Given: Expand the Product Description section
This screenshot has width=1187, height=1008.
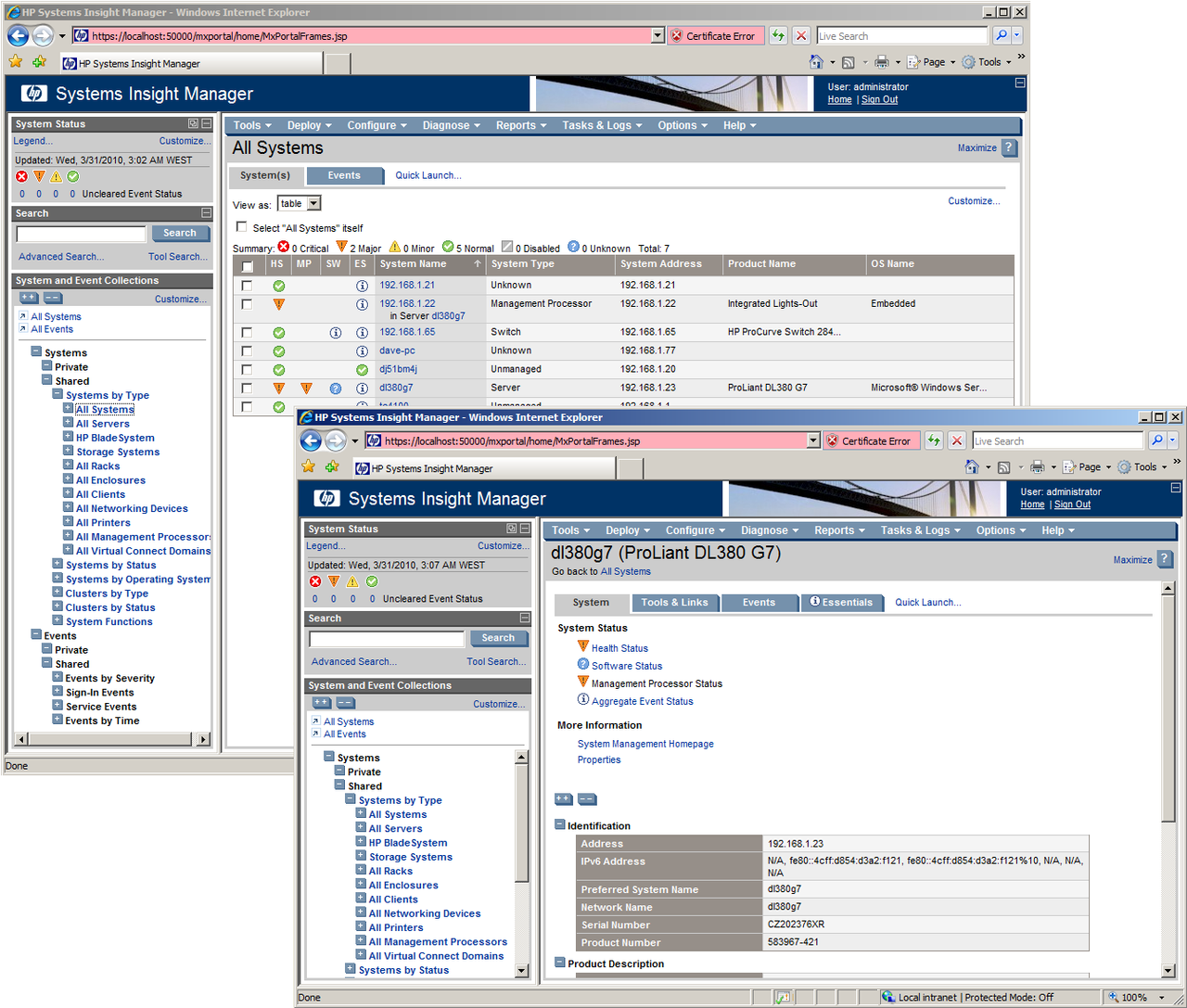Looking at the screenshot, I should [560, 963].
